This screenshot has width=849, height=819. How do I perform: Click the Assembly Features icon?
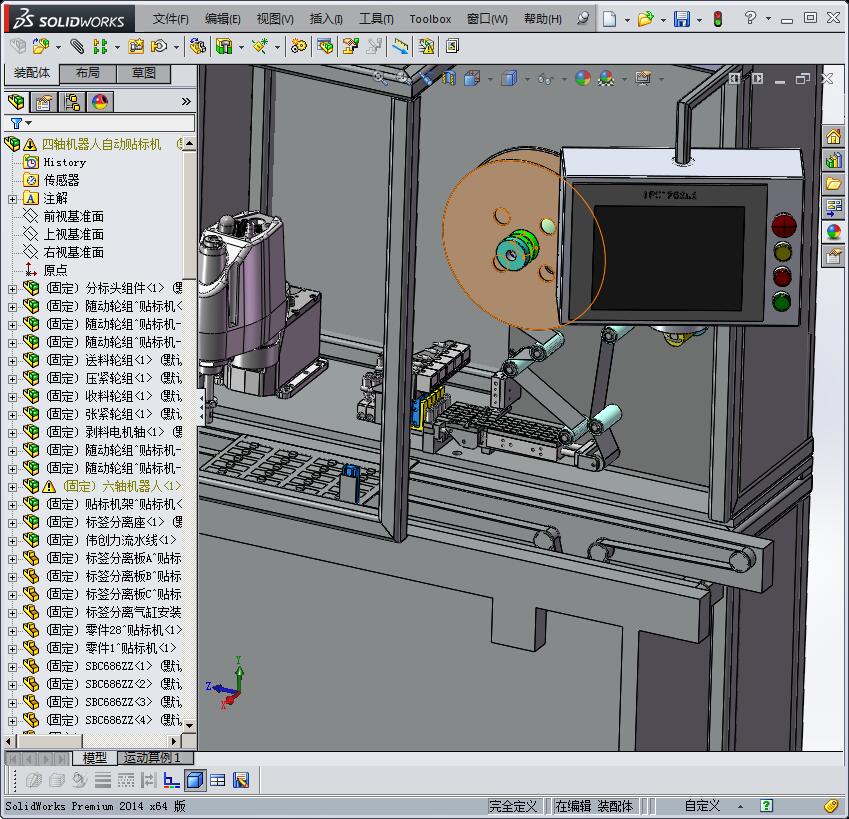(224, 47)
